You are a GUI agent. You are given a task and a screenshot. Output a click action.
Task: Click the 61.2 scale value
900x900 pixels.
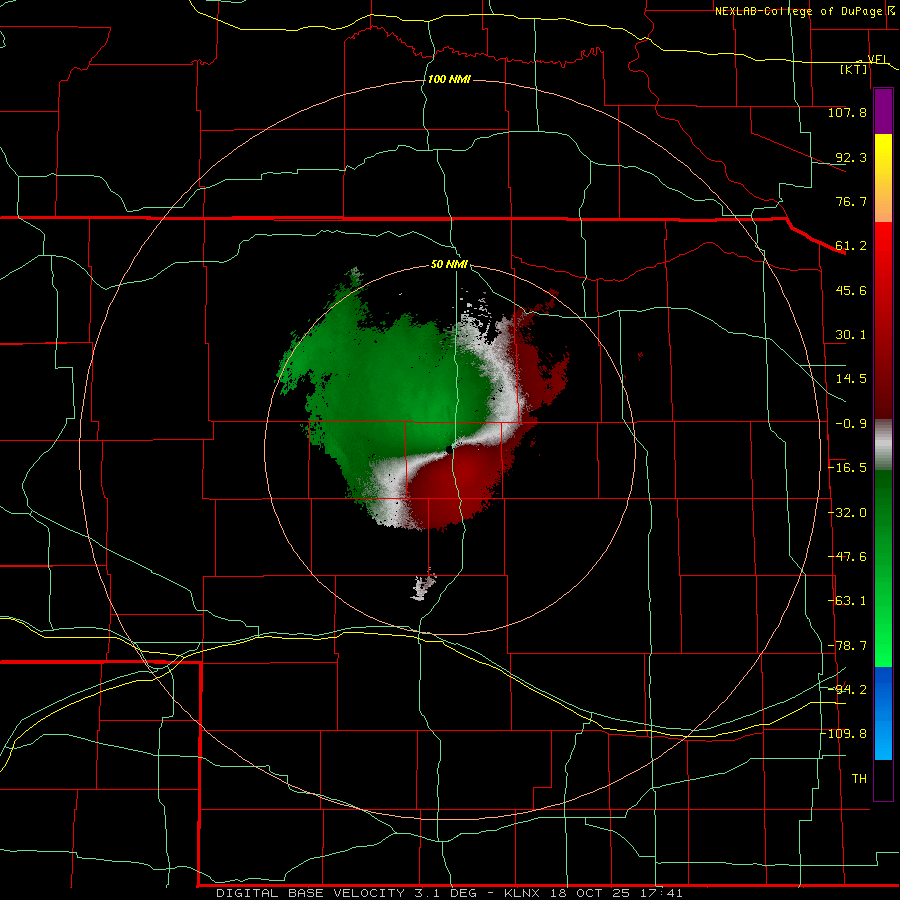pos(851,246)
